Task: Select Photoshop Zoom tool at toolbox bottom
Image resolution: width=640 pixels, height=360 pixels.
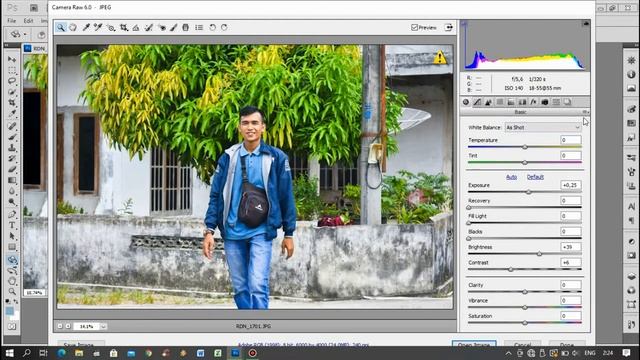Action: pyautogui.click(x=12, y=291)
